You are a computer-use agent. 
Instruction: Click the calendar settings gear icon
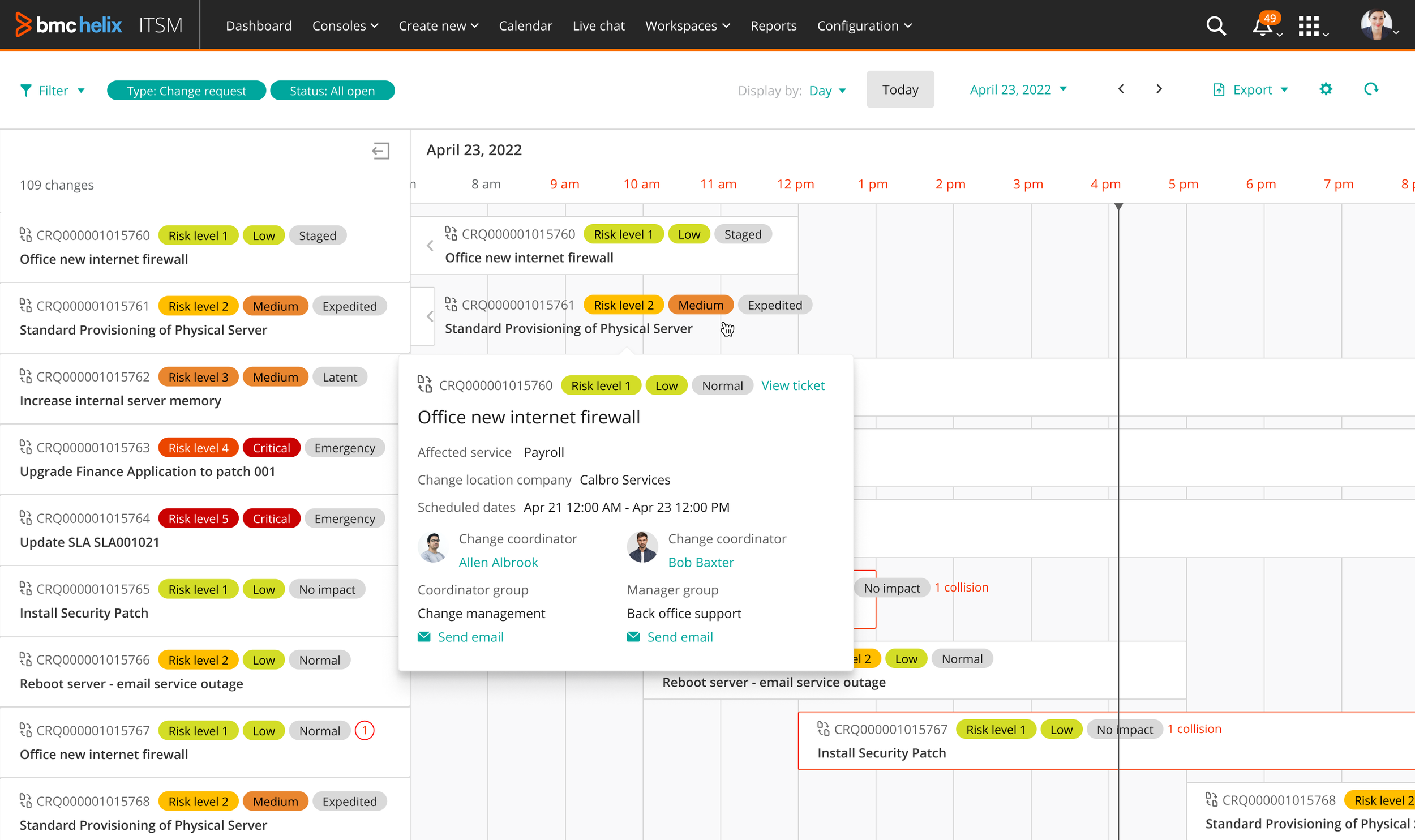click(x=1326, y=89)
